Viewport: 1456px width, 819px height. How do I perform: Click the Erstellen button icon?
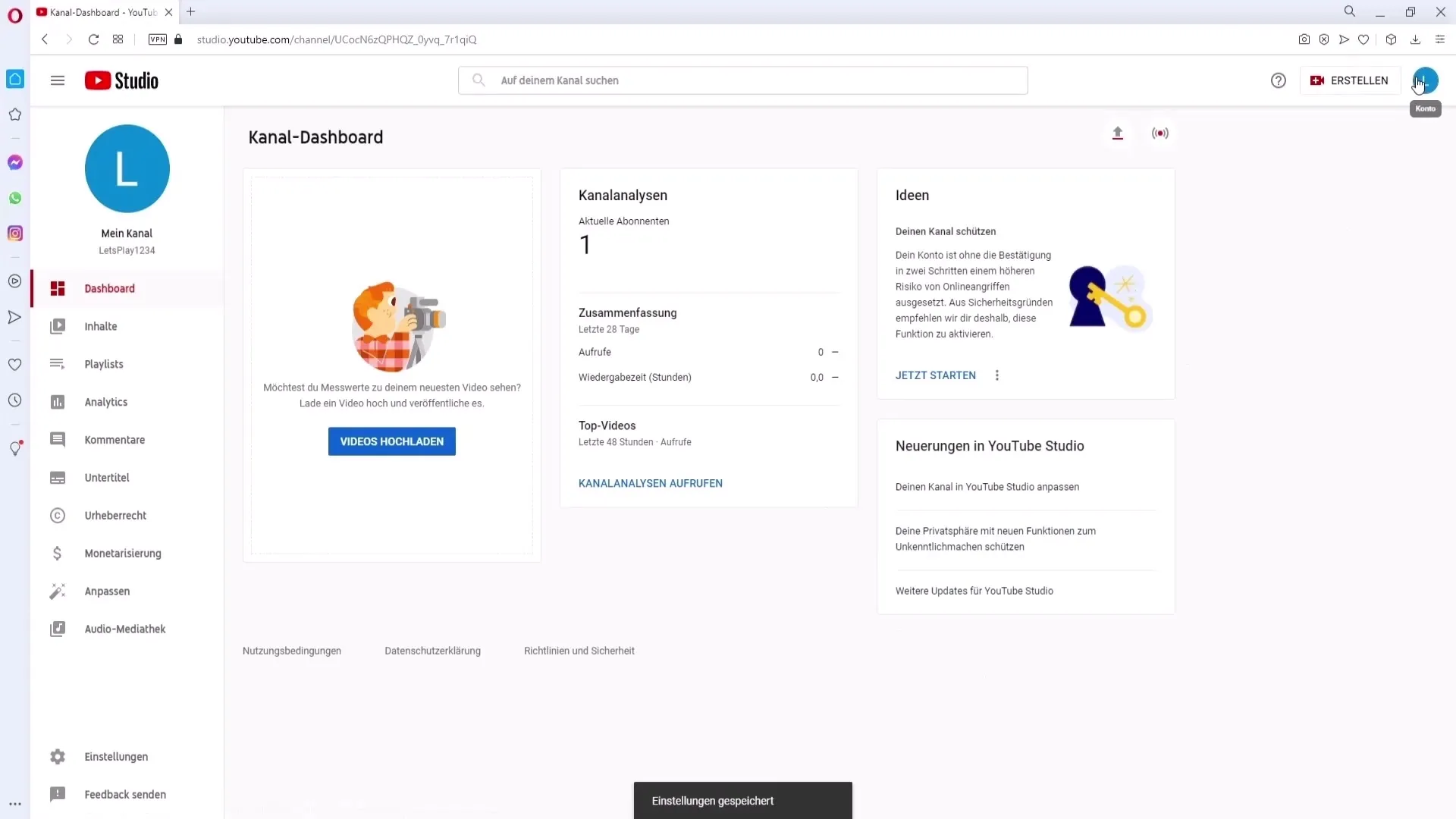1318,80
